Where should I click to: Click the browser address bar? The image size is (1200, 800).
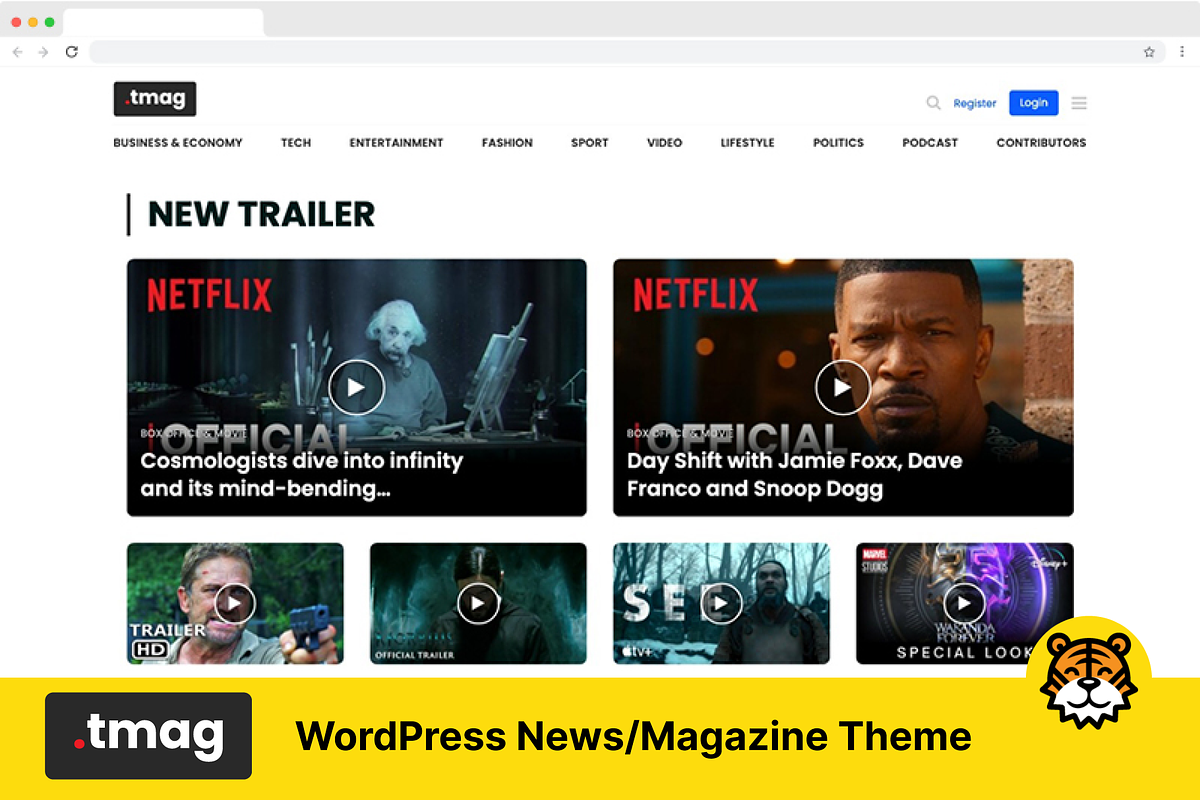627,52
